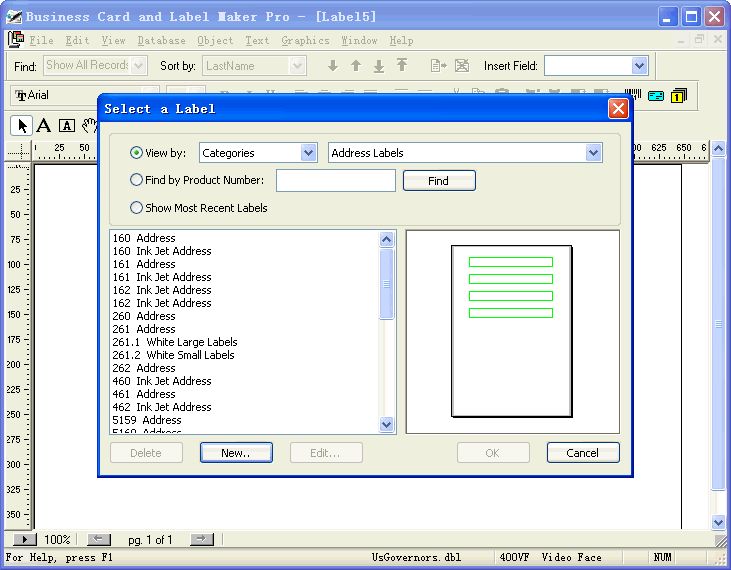Click the ruler origin crosshair corner
This screenshot has height=570, width=731.
19,151
